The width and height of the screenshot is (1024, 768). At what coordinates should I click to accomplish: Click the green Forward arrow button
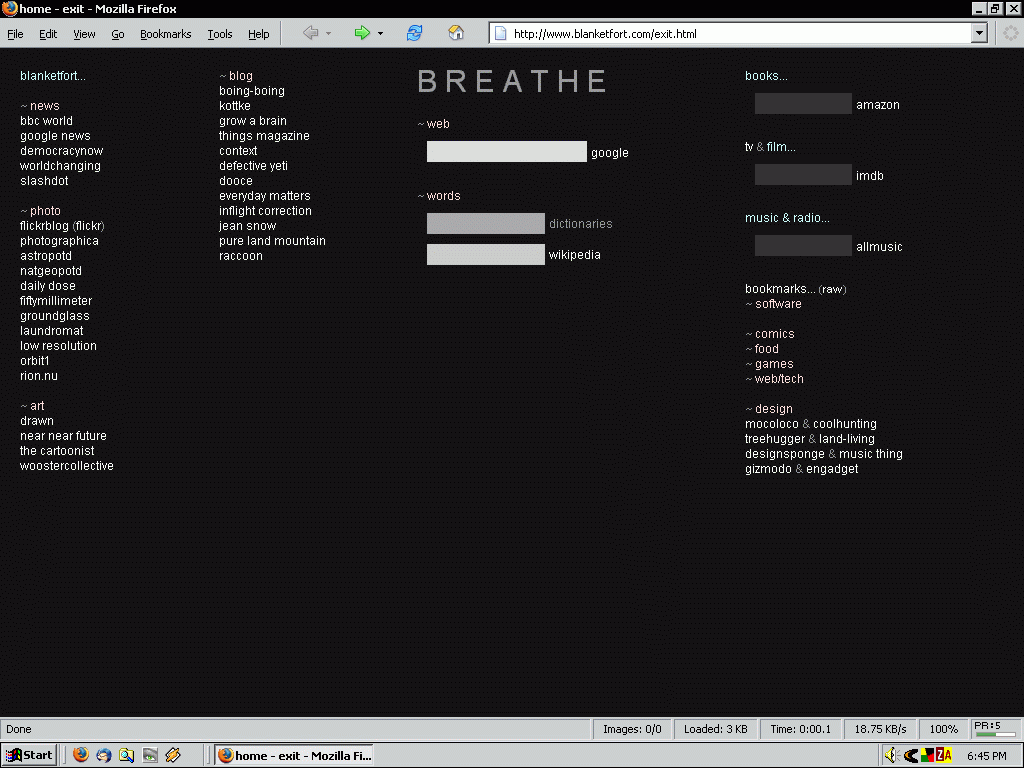362,33
